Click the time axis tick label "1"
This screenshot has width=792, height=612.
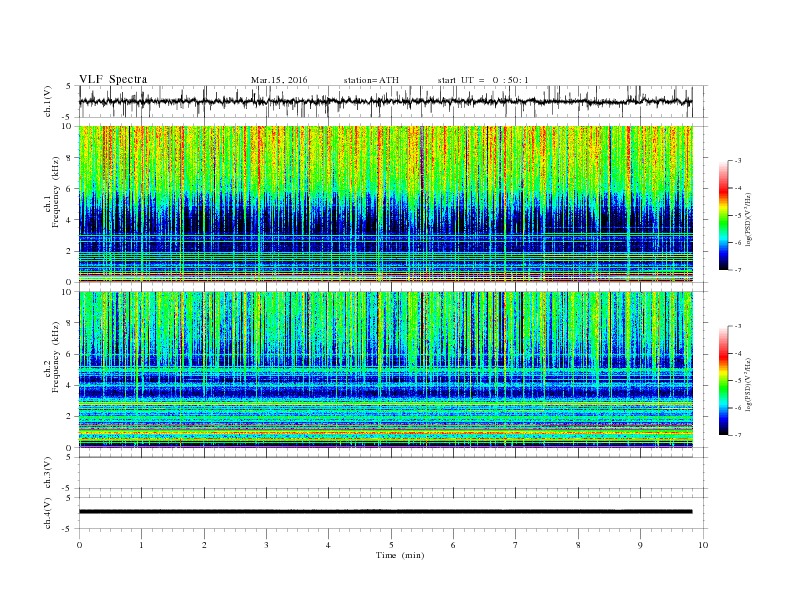(x=141, y=545)
